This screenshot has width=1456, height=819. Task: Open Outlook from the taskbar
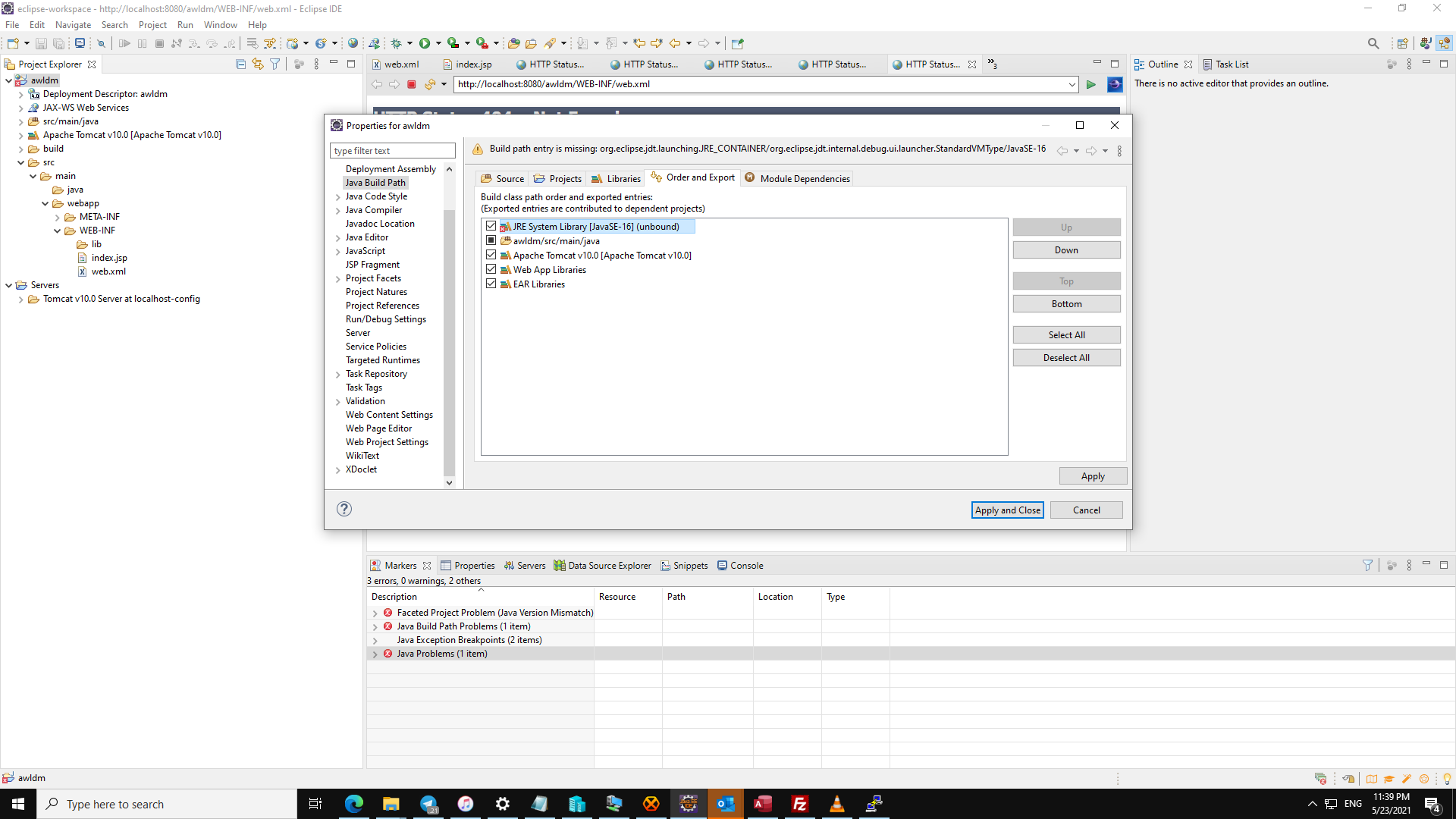[x=725, y=804]
